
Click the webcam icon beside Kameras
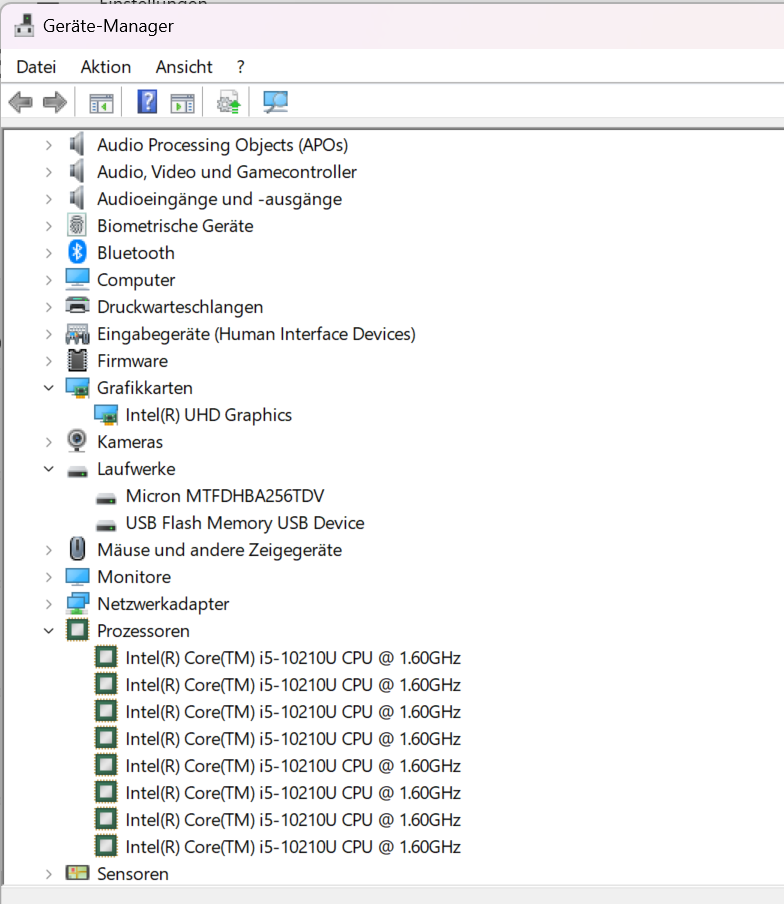point(77,441)
